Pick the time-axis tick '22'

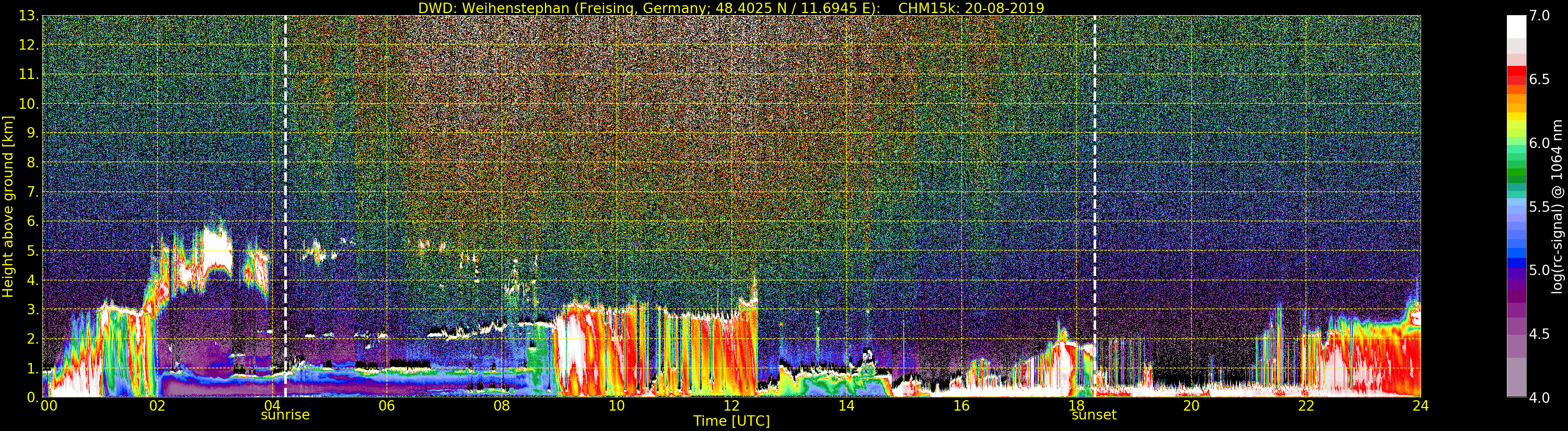[1306, 406]
